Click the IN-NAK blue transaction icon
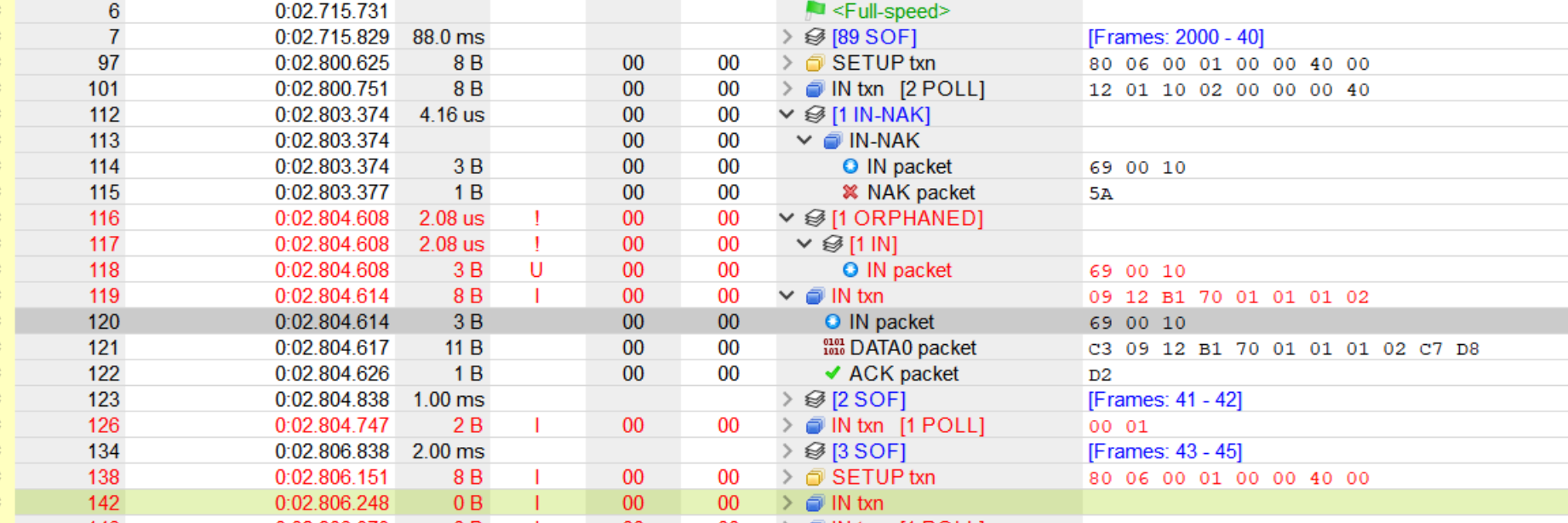Viewport: 1568px width, 523px height. 833,141
